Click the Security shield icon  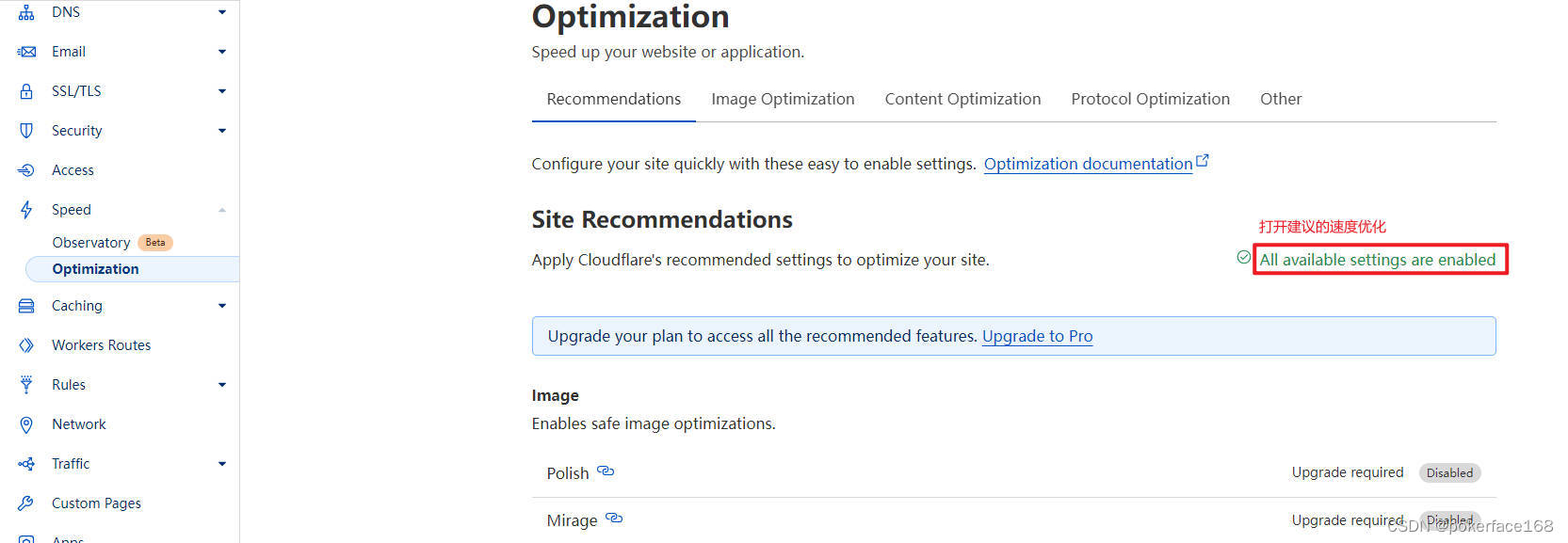[x=26, y=131]
